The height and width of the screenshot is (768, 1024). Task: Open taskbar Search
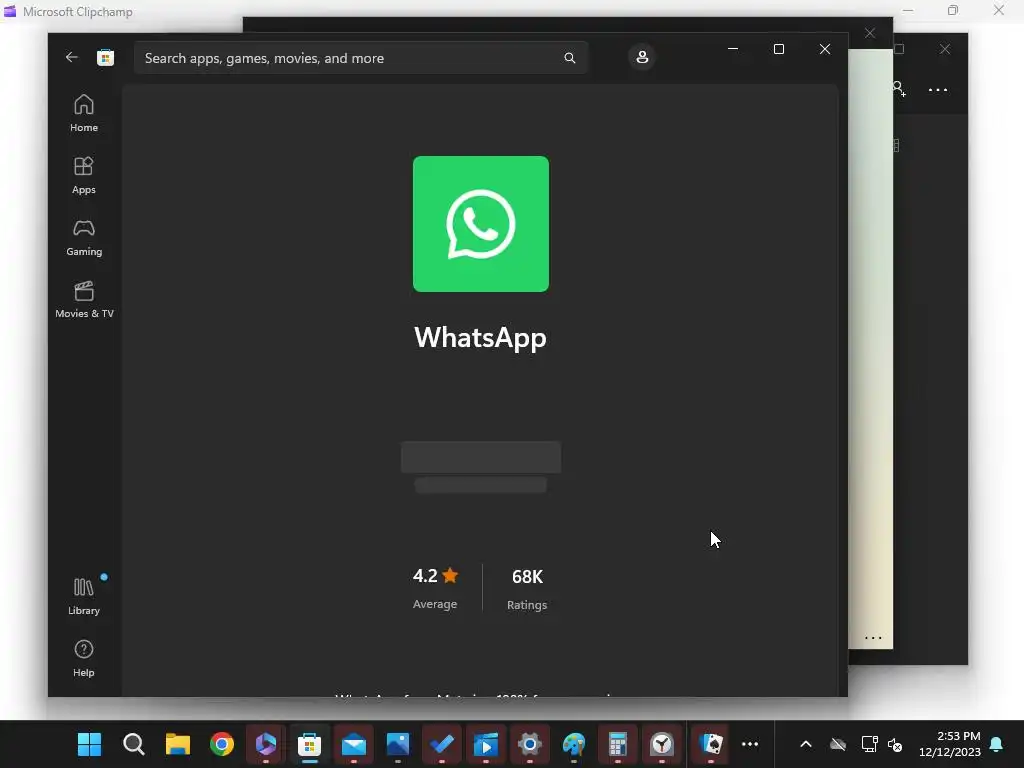[x=133, y=744]
